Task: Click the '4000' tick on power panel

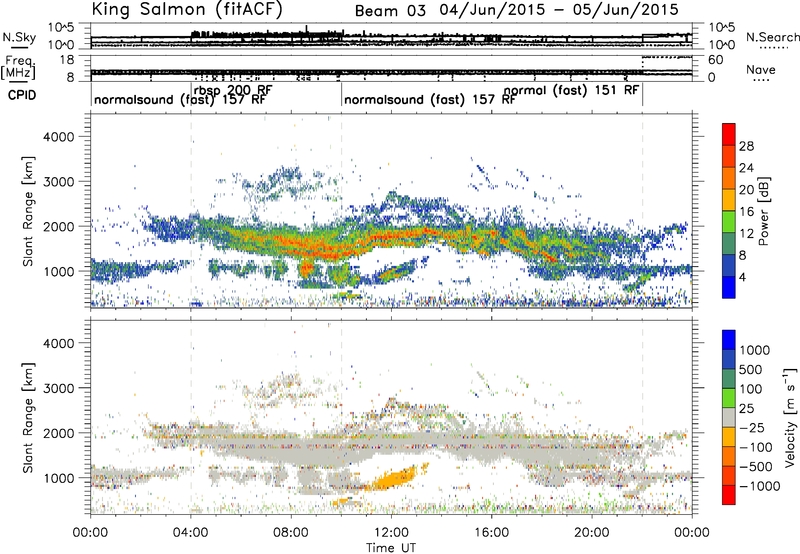Action: tap(58, 137)
